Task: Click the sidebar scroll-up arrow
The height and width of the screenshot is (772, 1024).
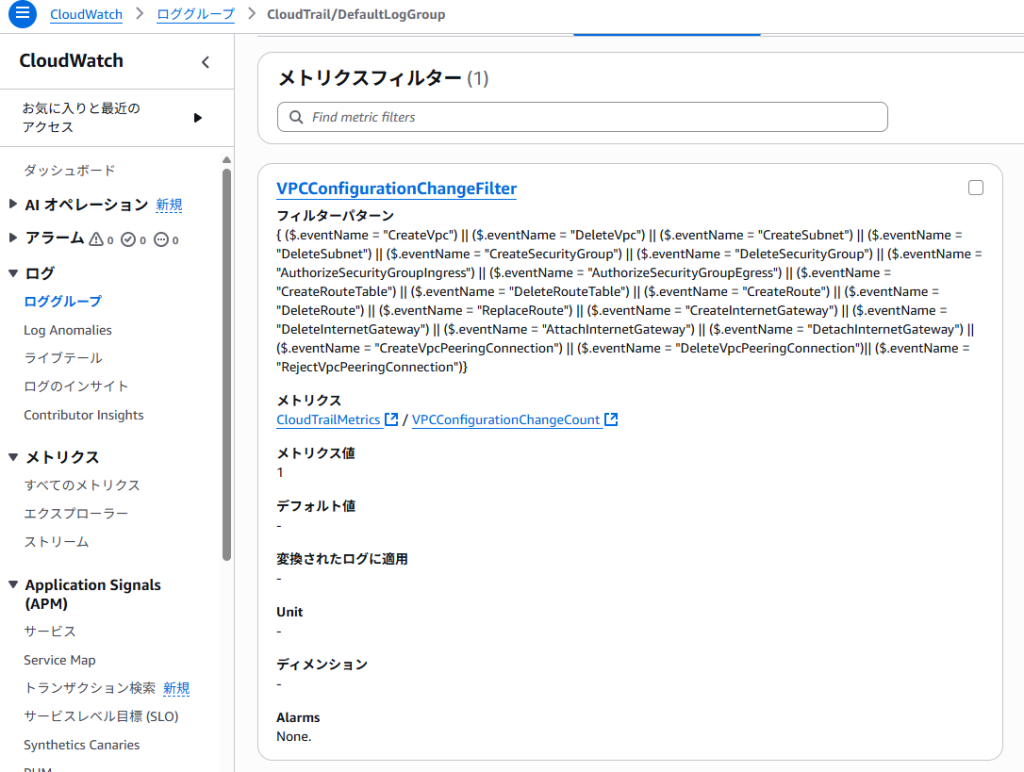Action: click(227, 160)
